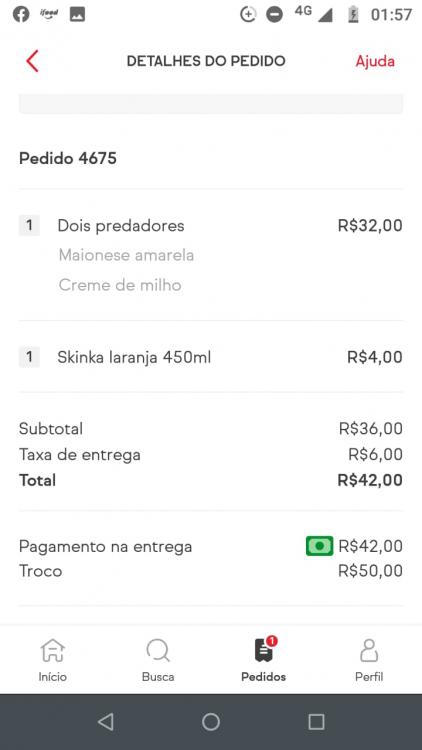The image size is (422, 750).
Task: Tap the Pagamento na entrega row
Action: 211,546
